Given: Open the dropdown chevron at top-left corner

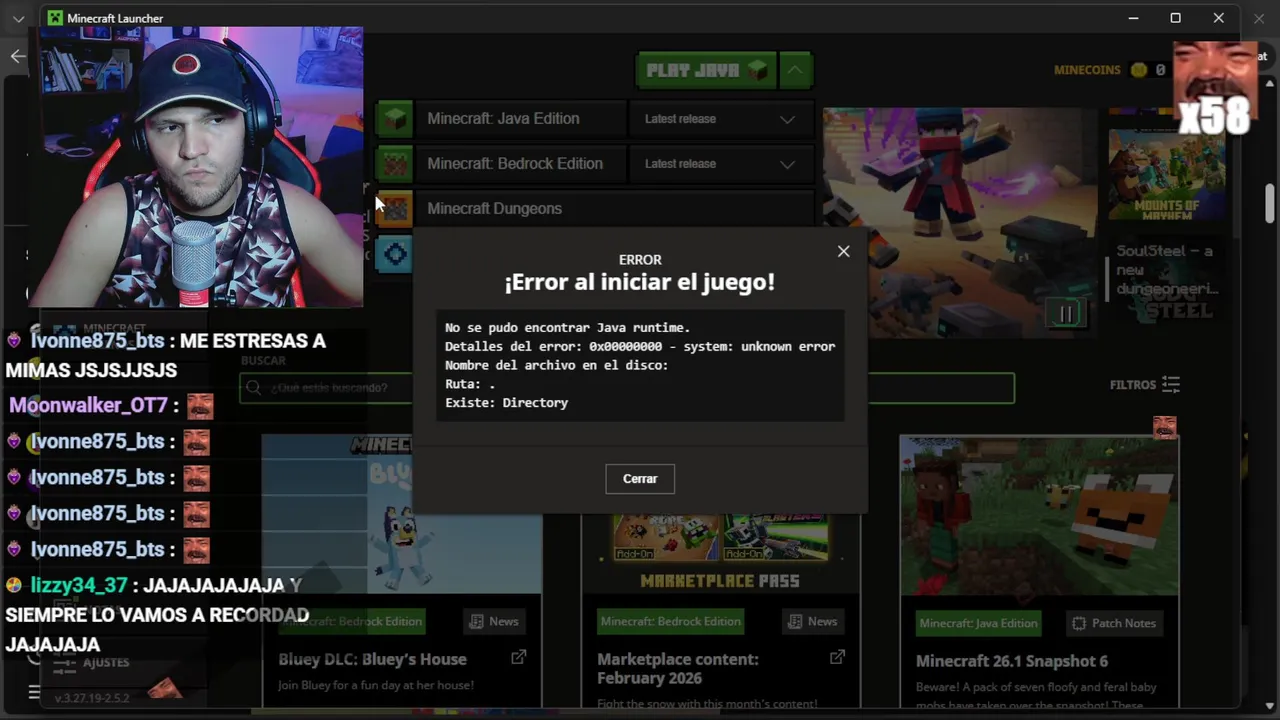Looking at the screenshot, I should pyautogui.click(x=18, y=19).
